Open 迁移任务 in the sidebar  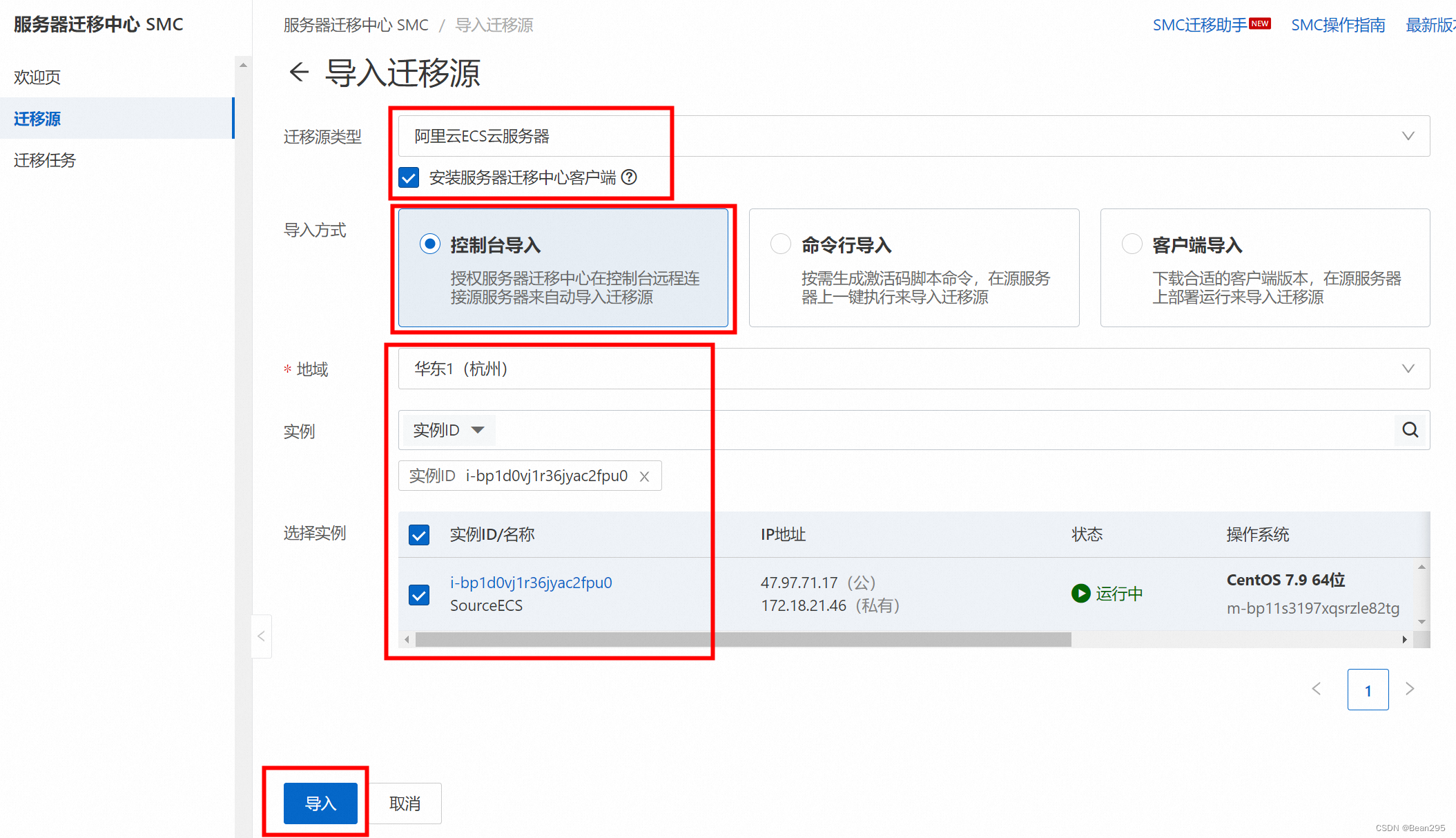45,160
